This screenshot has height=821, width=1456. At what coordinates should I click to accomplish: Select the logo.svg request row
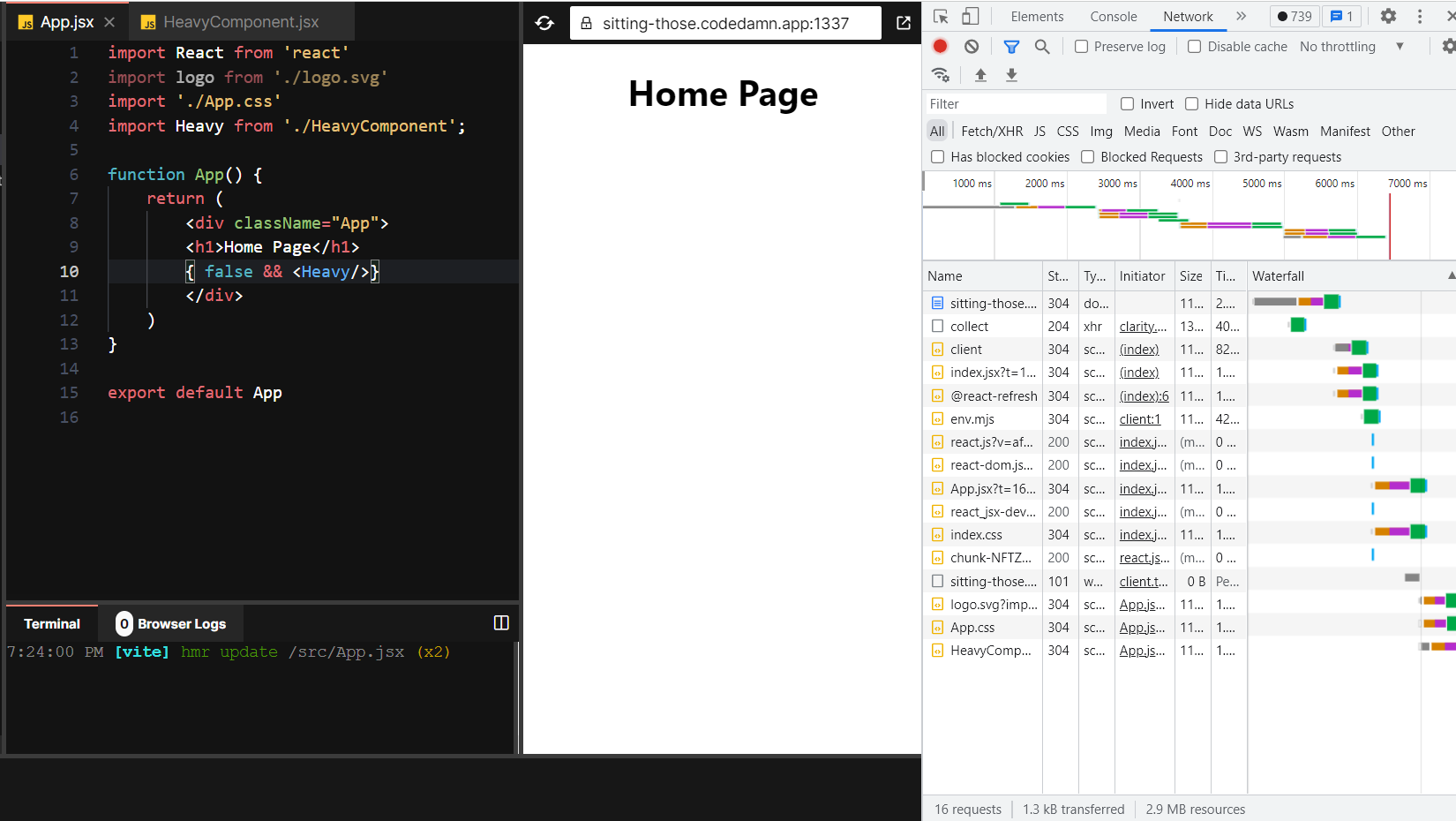pyautogui.click(x=1189, y=604)
